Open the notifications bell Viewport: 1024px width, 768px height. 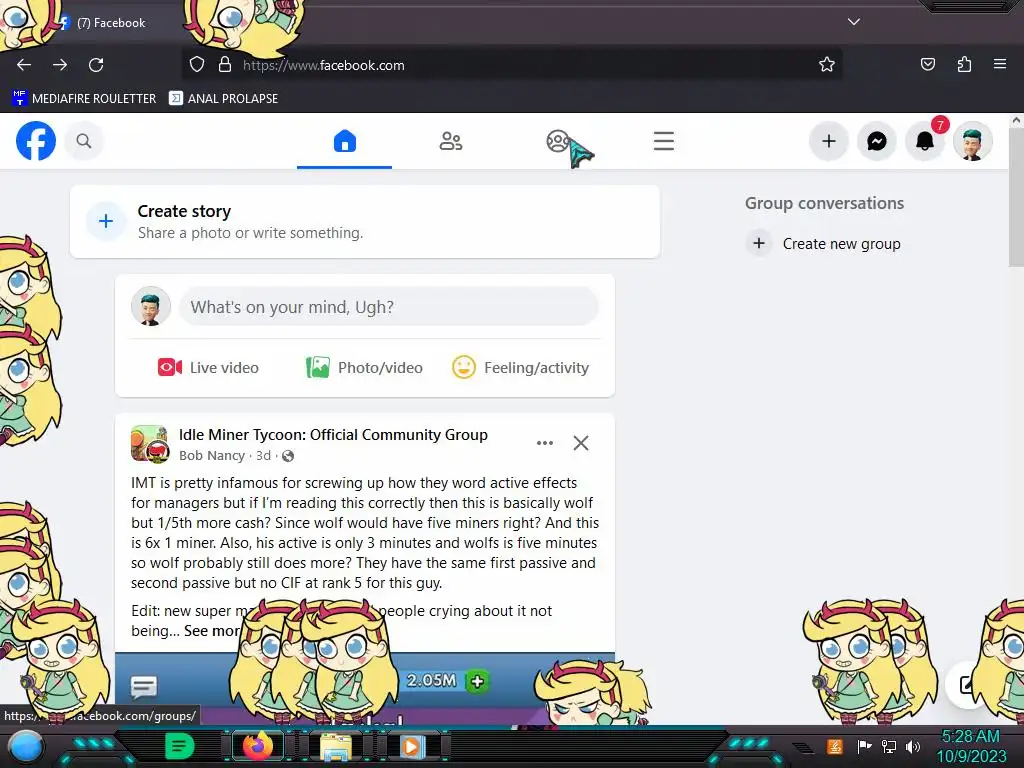(x=925, y=141)
